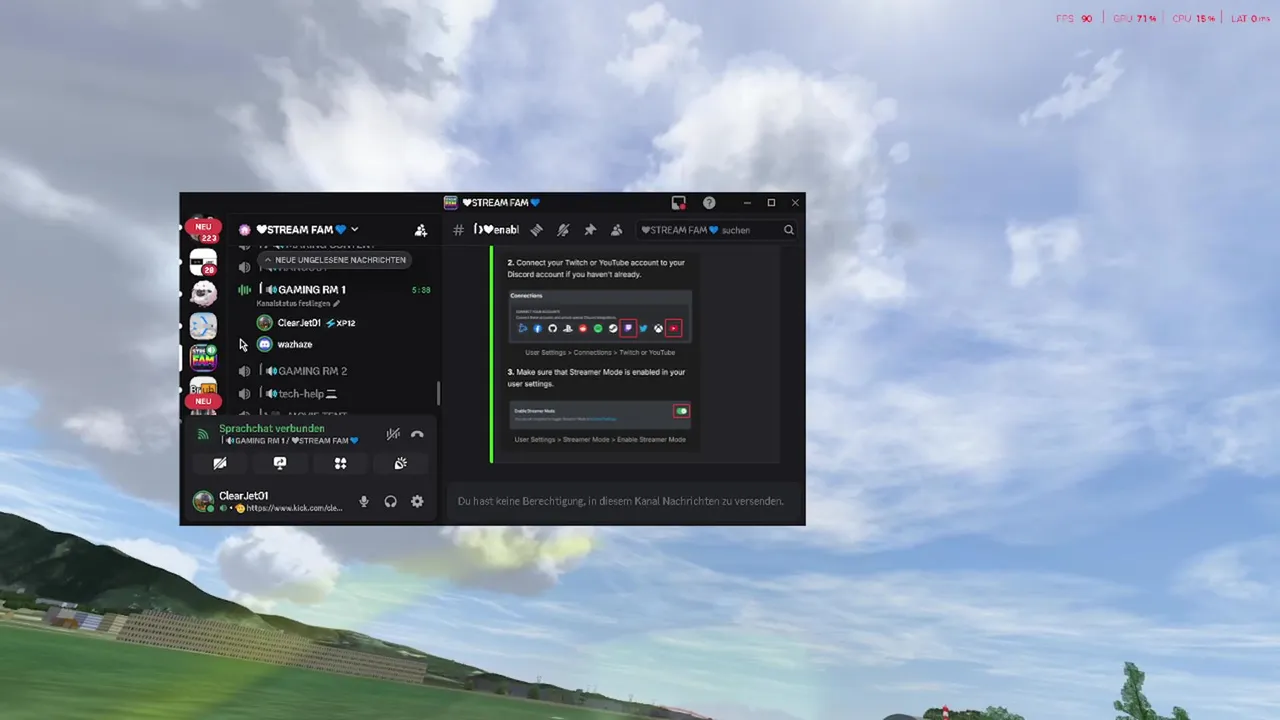Open the fluffy white sheep server icon
This screenshot has height=720, width=1280.
tap(203, 294)
